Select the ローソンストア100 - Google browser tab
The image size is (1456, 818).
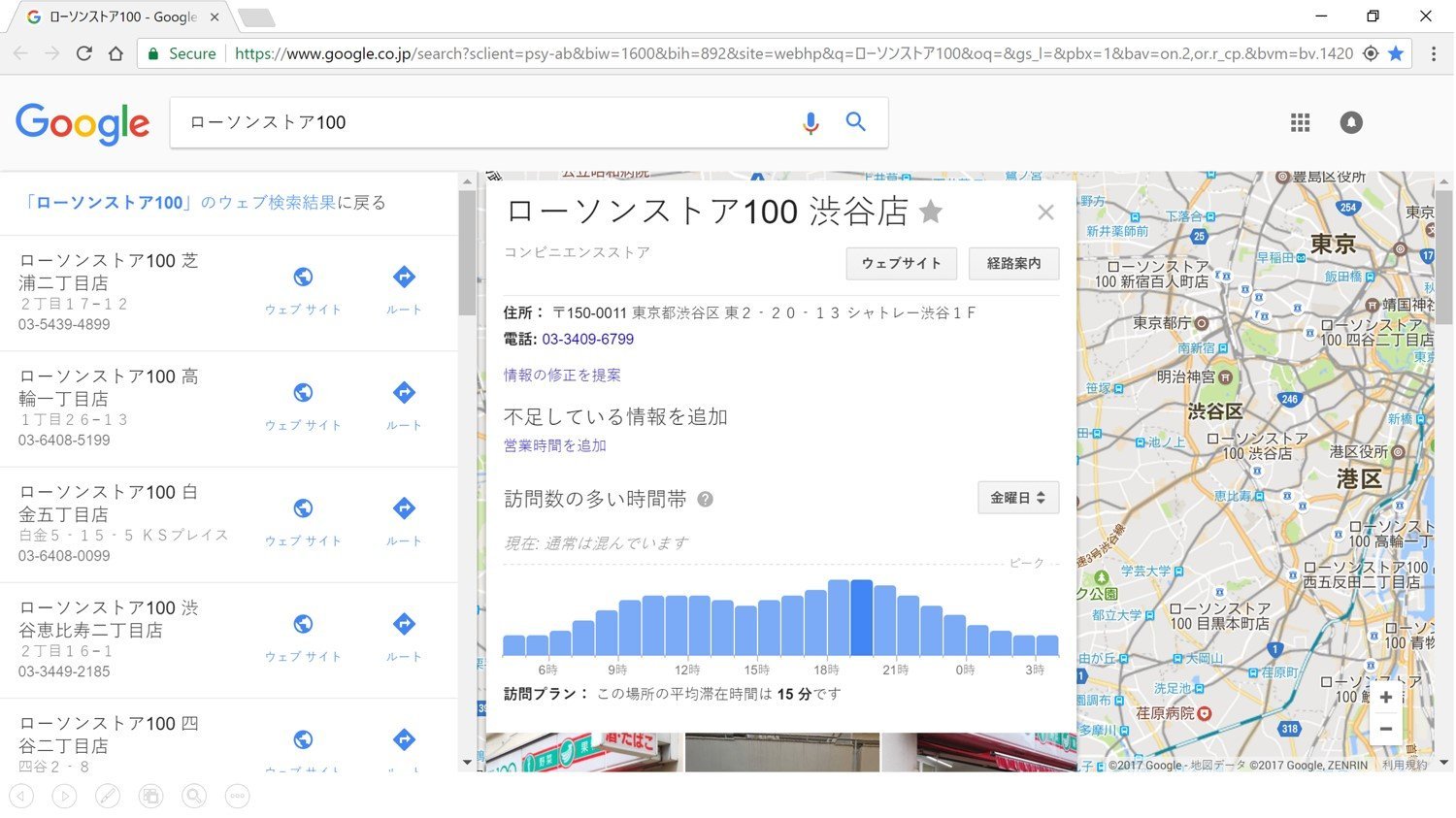[x=121, y=16]
